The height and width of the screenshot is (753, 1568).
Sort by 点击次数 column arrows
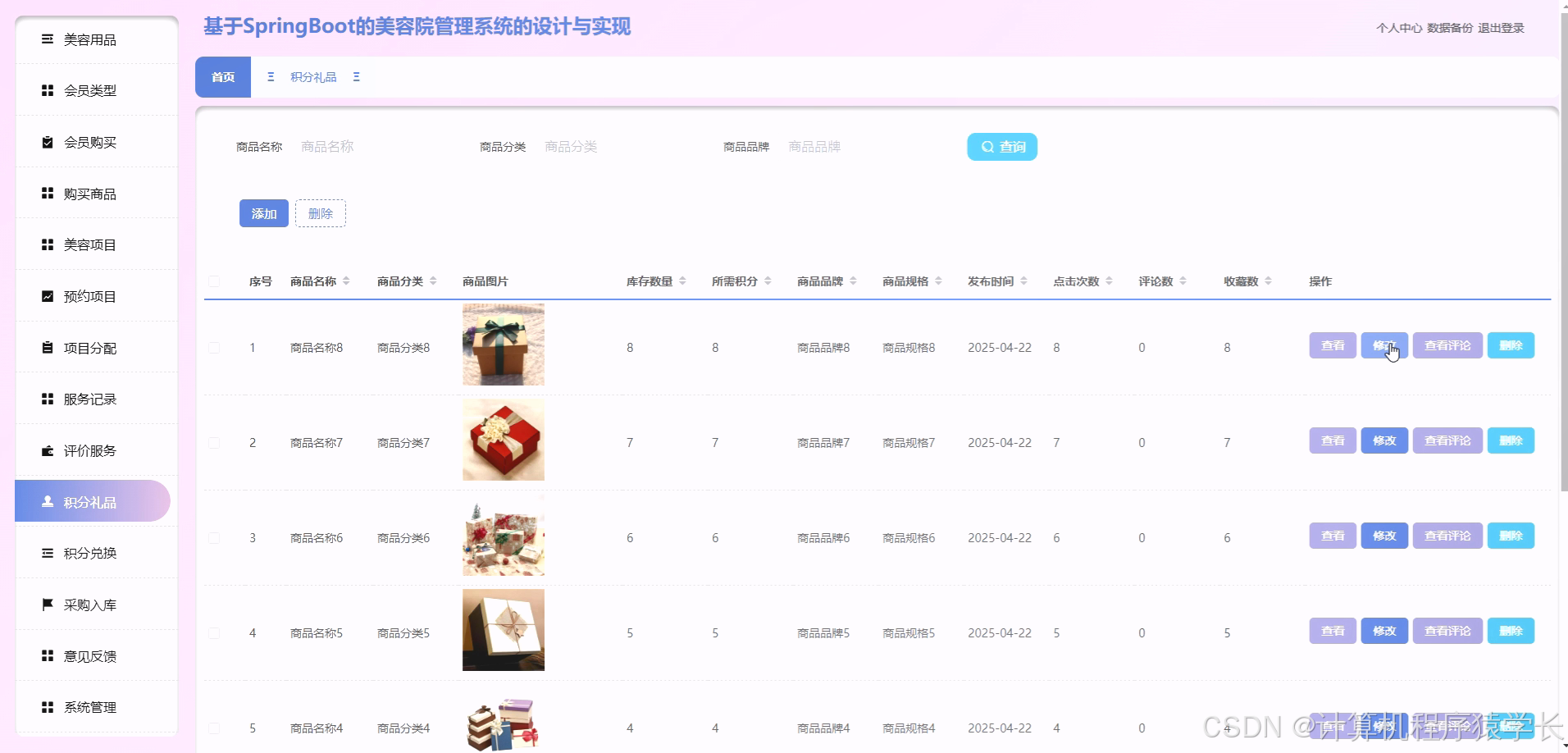click(x=1109, y=281)
